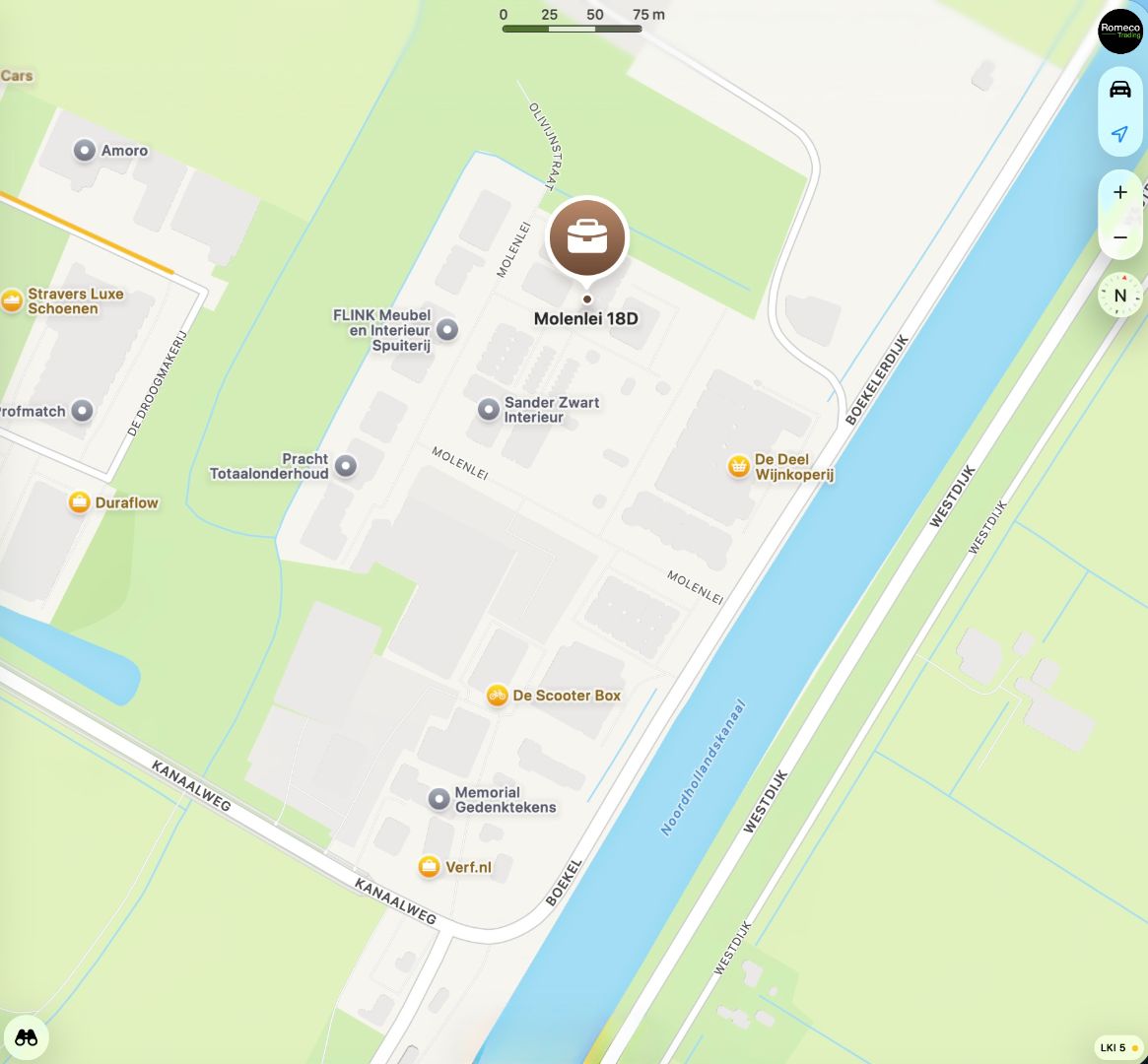Select Stravers Luxe Schoenen marker
This screenshot has width=1148, height=1064.
pyautogui.click(x=12, y=300)
